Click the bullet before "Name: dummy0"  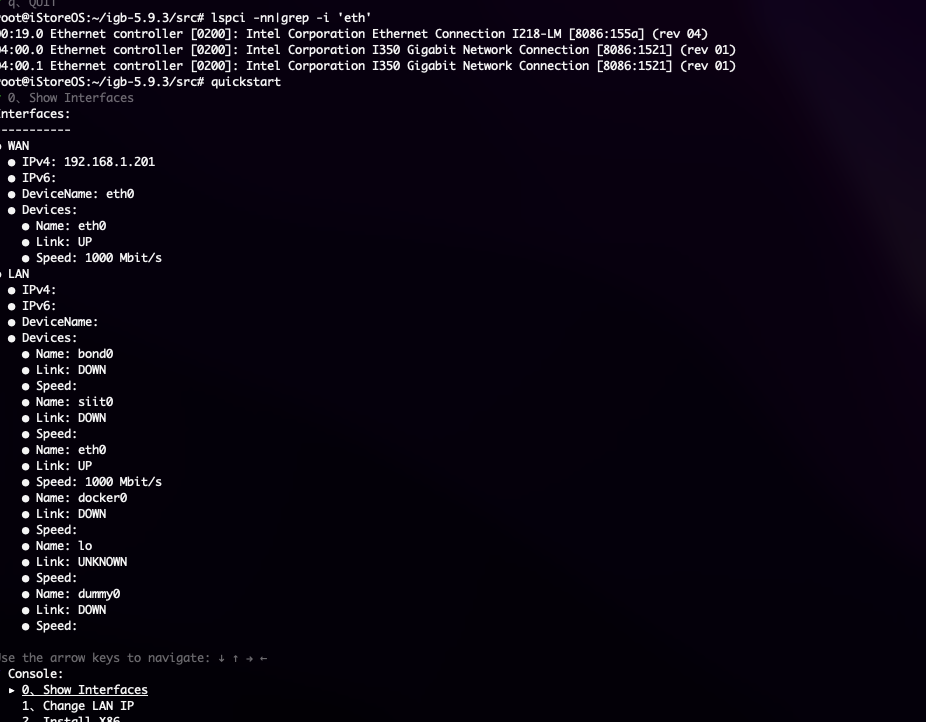pos(26,594)
